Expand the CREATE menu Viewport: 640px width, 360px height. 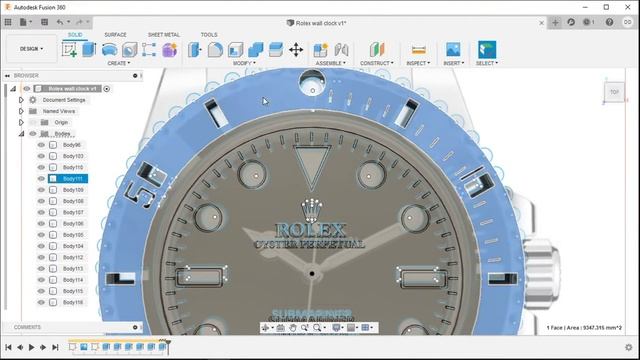click(x=119, y=63)
